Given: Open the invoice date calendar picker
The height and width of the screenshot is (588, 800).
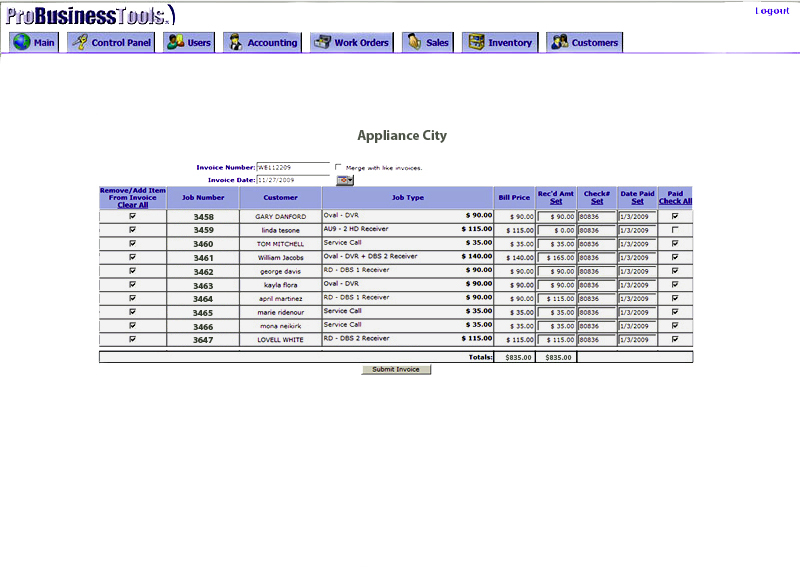Looking at the screenshot, I should coord(345,180).
